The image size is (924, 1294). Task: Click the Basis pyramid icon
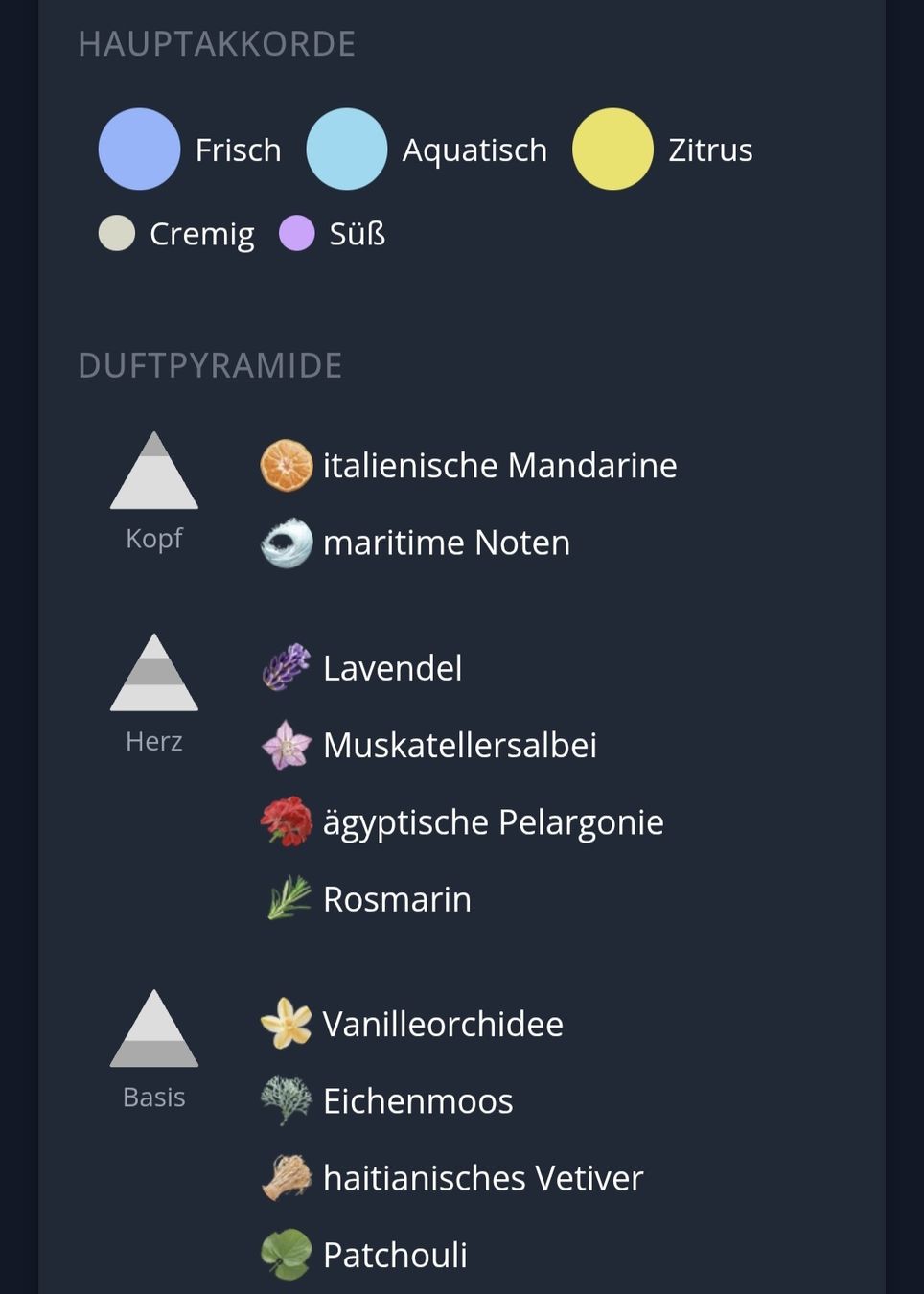pyautogui.click(x=154, y=1028)
